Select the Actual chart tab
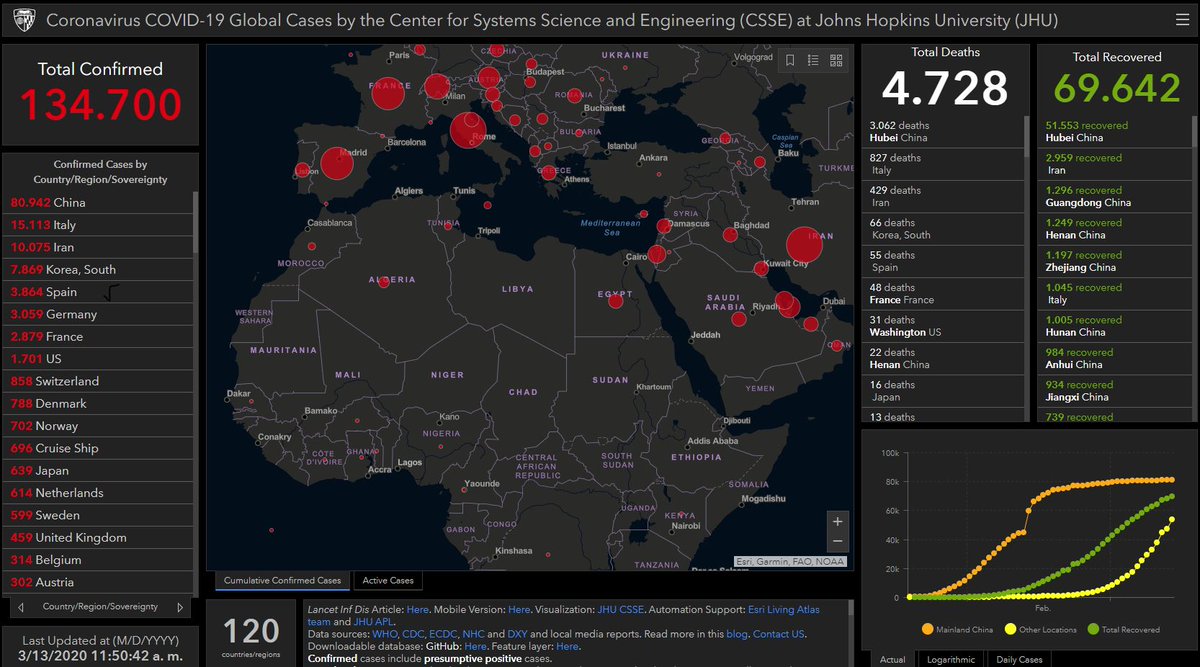1200x667 pixels. coord(892,659)
